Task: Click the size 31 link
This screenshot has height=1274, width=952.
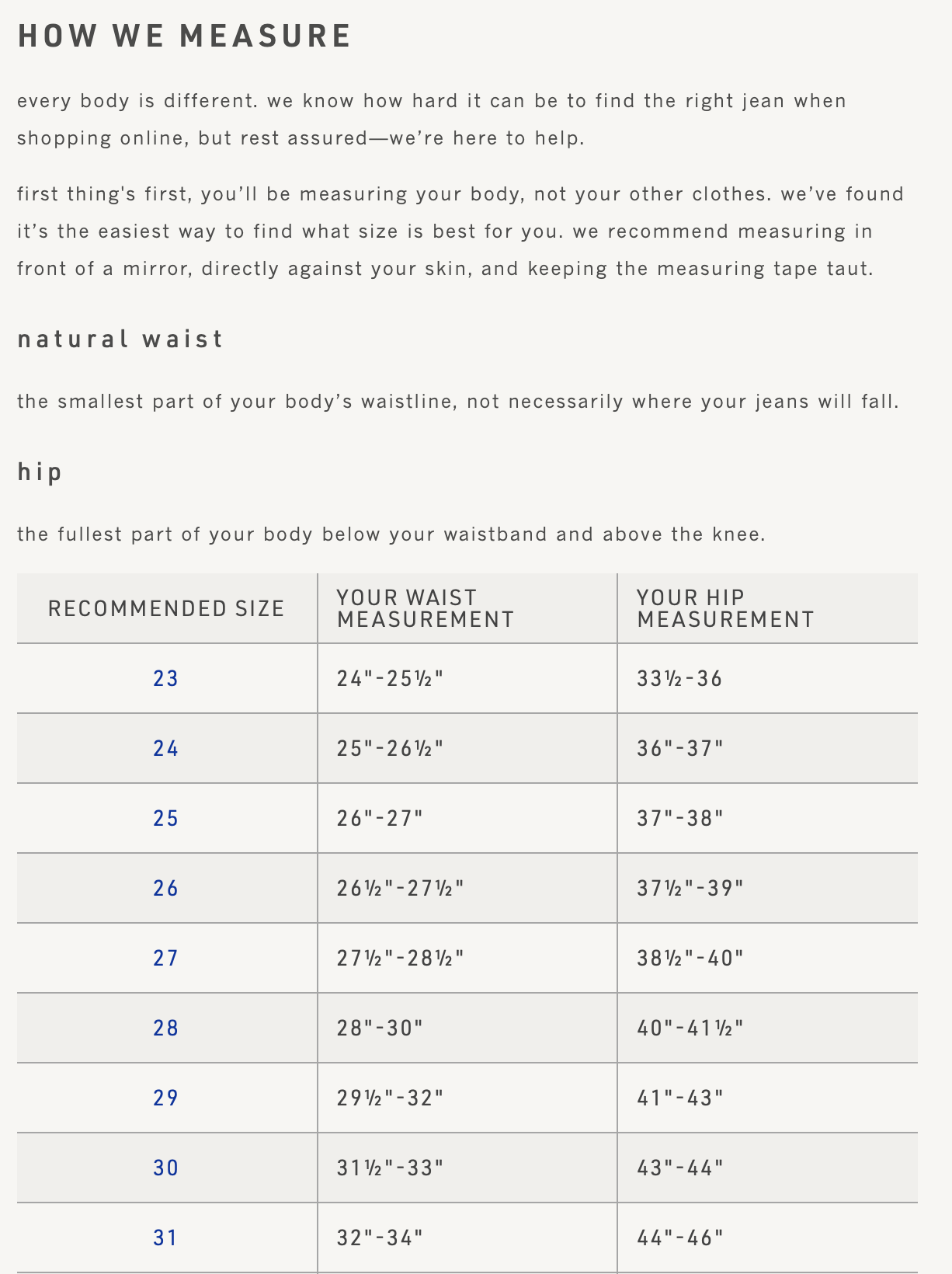Action: [166, 1238]
